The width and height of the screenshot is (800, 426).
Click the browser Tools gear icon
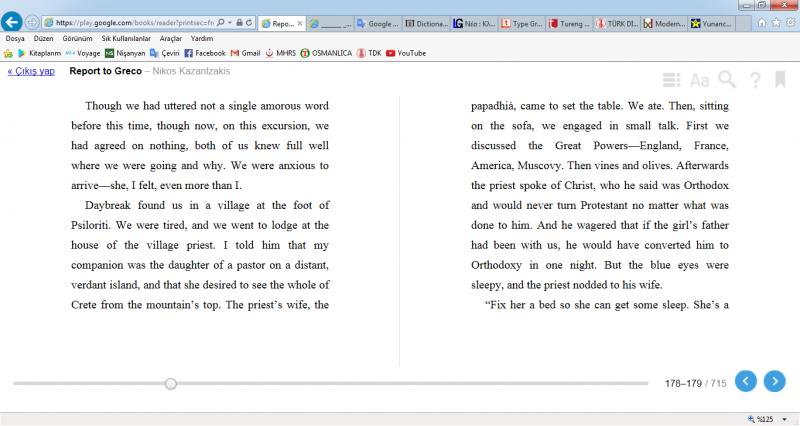(791, 22)
